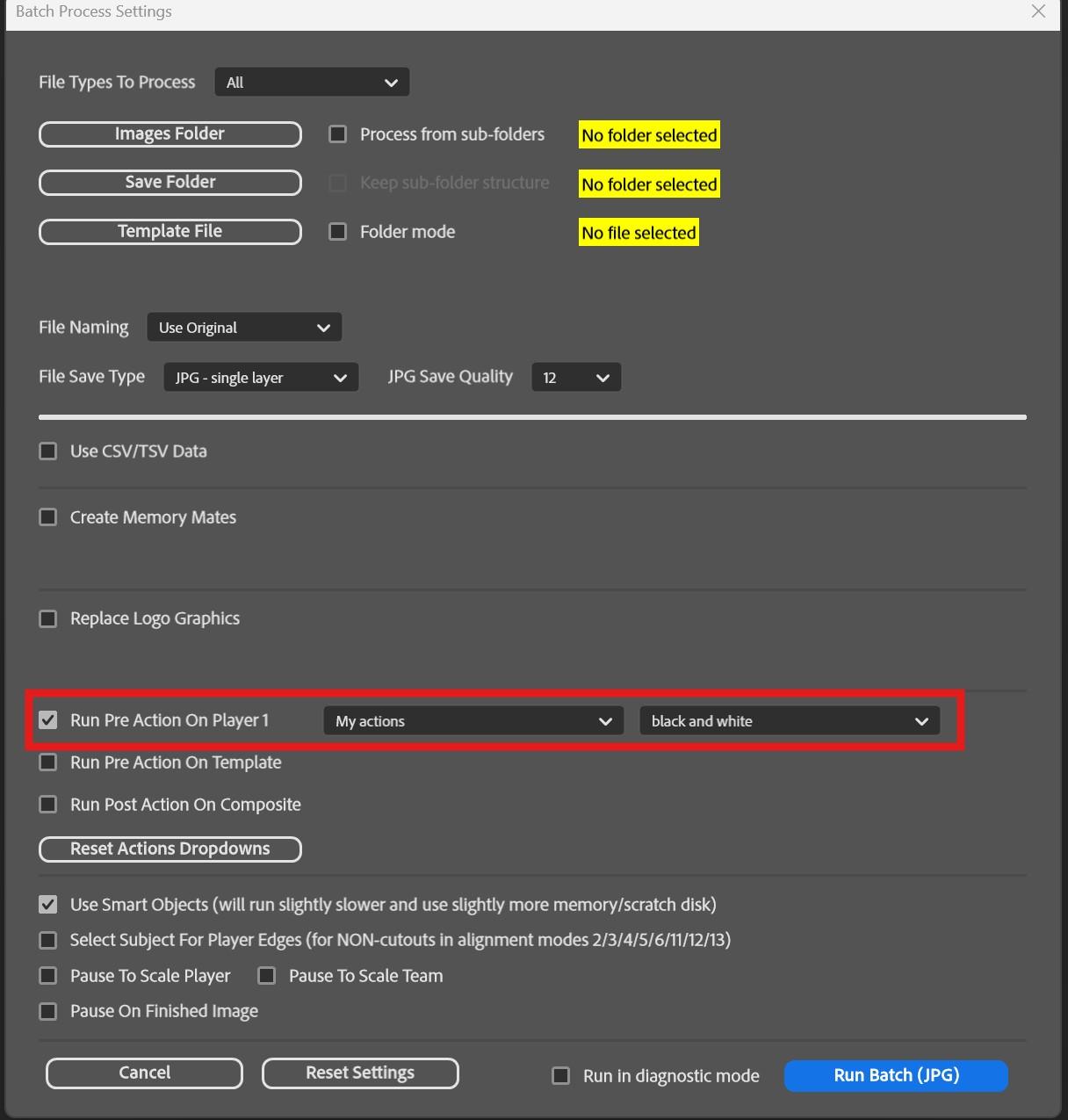Uncheck Run Pre Action On Player 1
Image resolution: width=1068 pixels, height=1120 pixels.
pyautogui.click(x=48, y=720)
